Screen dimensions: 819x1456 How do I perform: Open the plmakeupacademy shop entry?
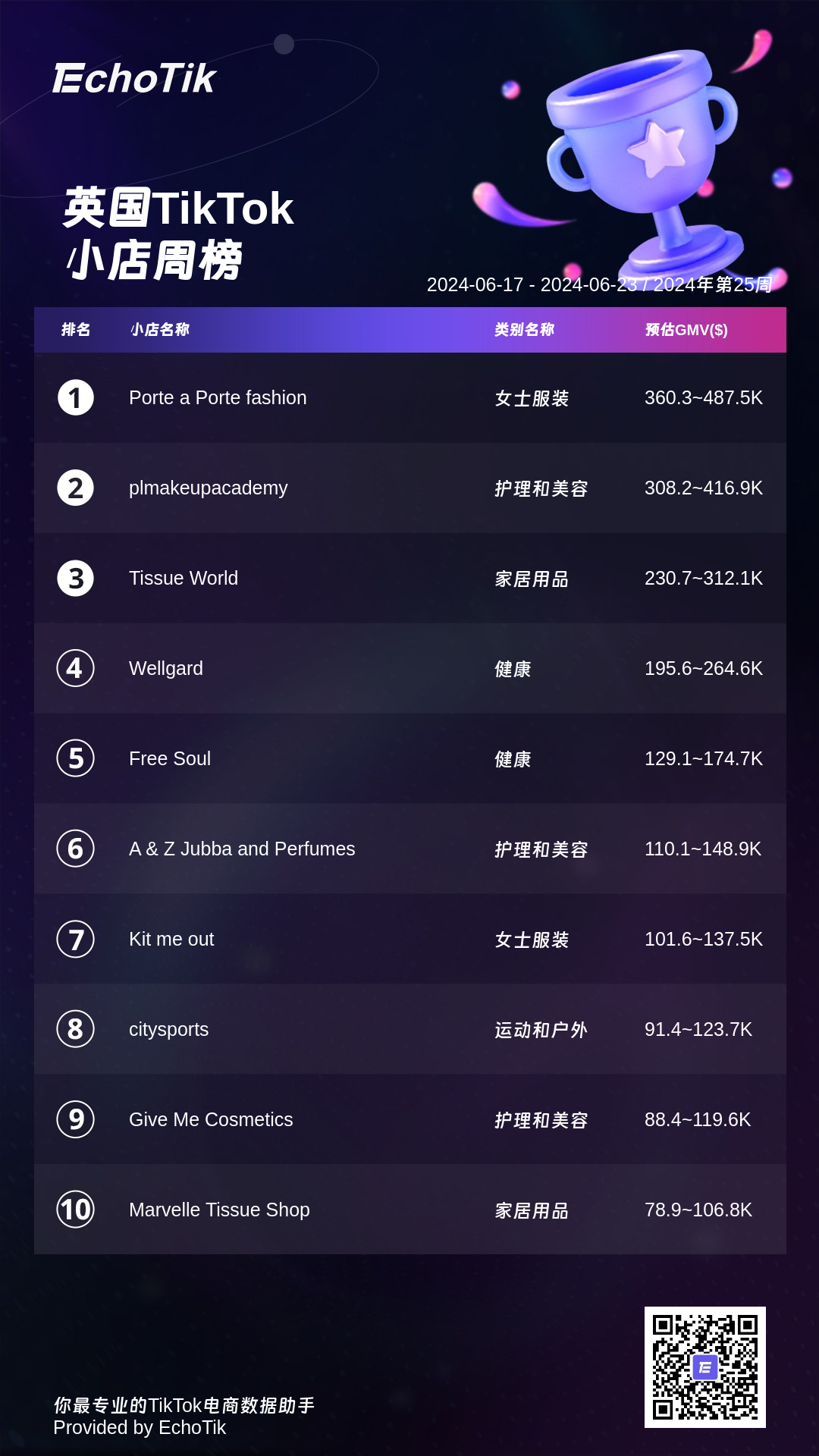(209, 488)
